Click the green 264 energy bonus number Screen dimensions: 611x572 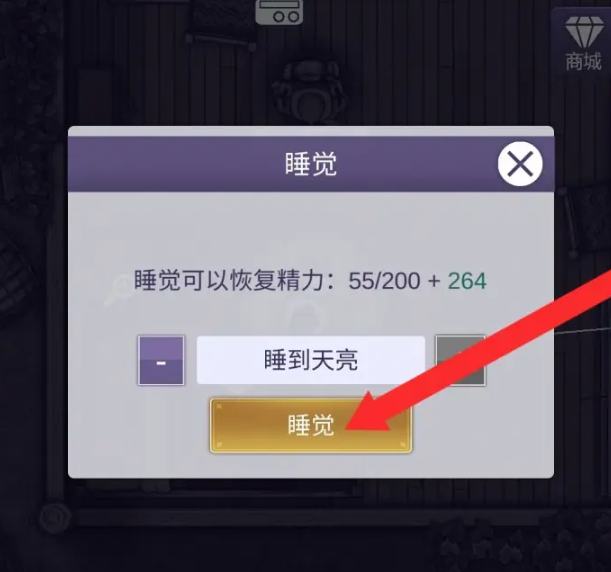click(467, 281)
